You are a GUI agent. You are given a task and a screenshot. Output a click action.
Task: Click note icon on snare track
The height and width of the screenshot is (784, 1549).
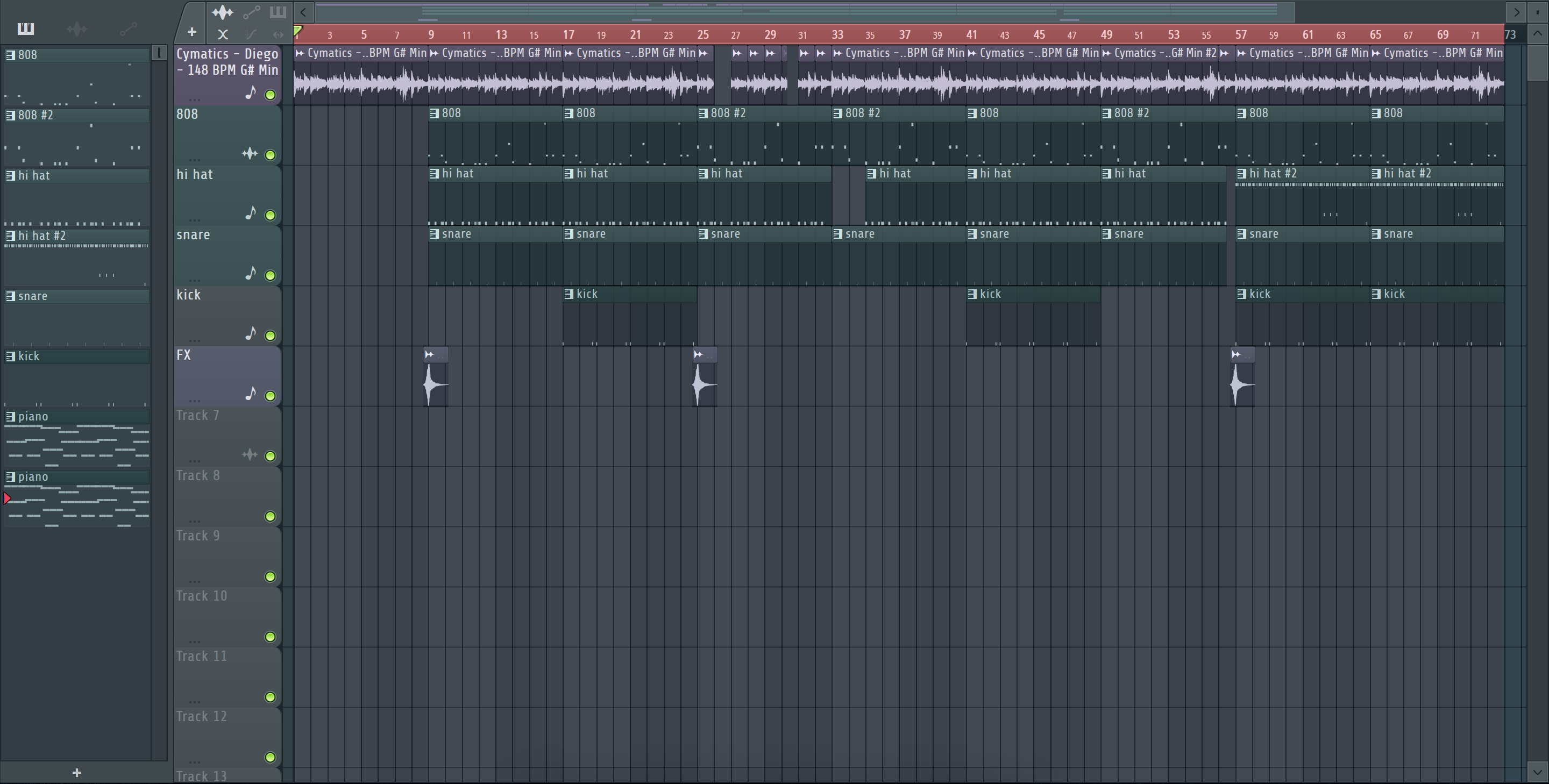point(251,273)
